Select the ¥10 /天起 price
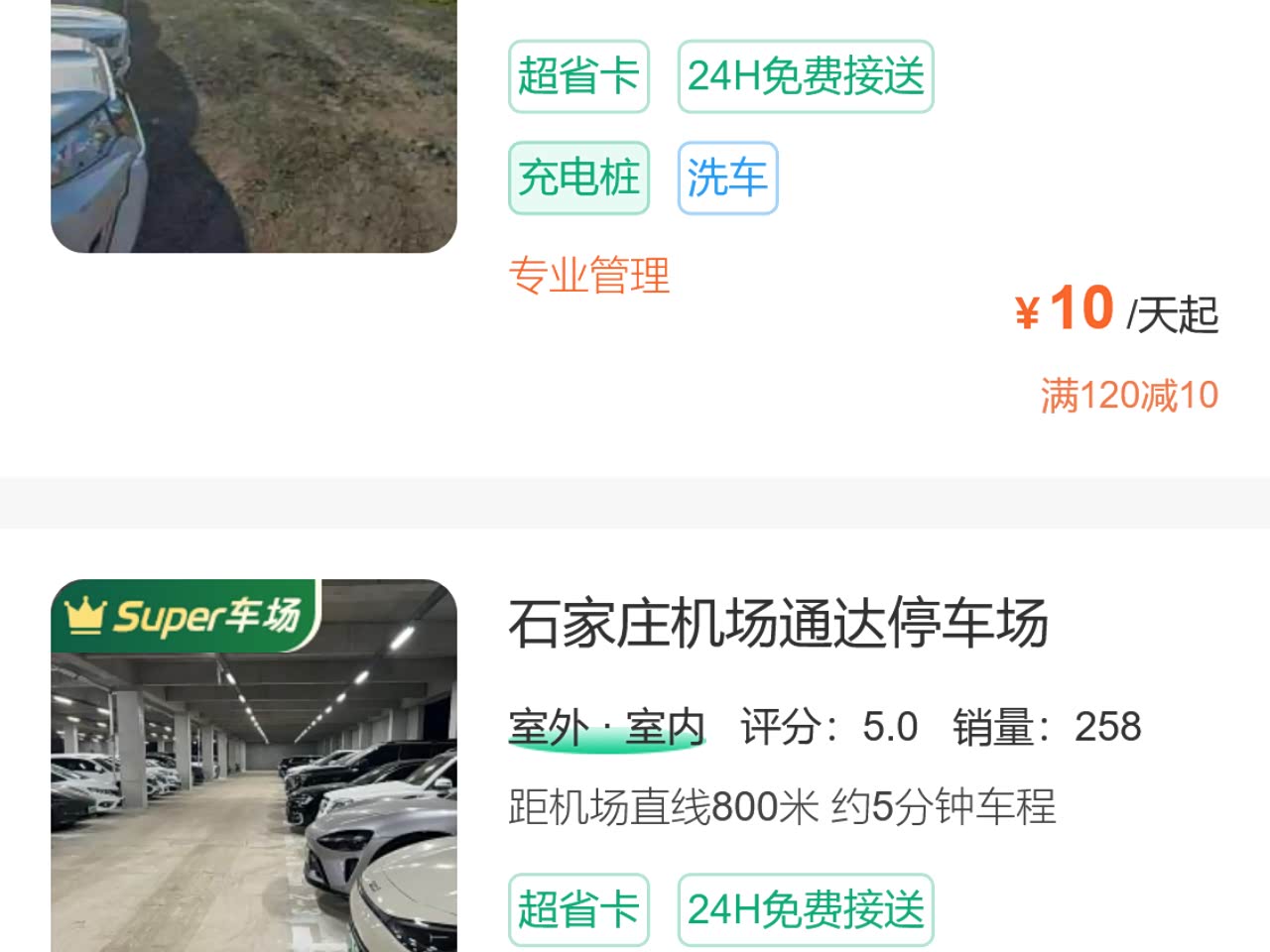This screenshot has width=1270, height=952. pos(1116,309)
